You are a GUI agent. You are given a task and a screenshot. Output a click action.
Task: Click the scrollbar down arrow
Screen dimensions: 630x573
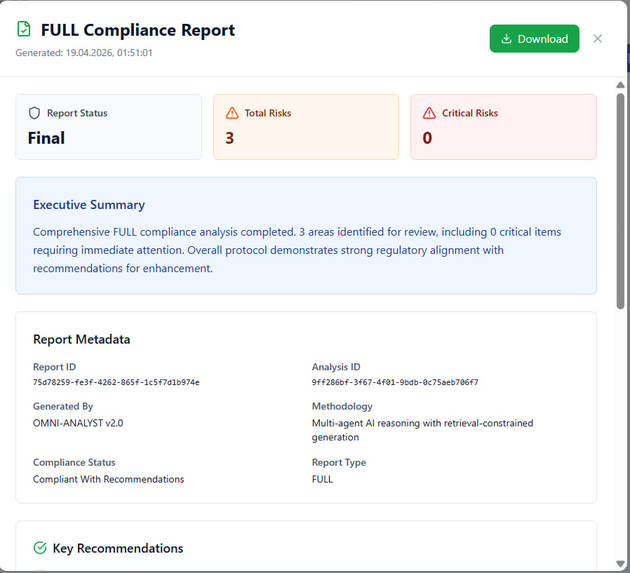tap(620, 564)
